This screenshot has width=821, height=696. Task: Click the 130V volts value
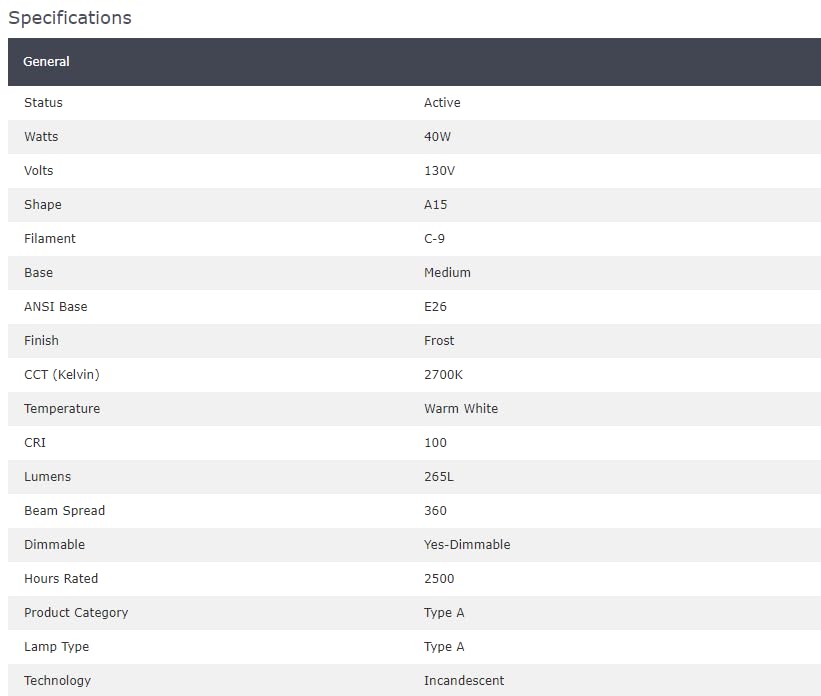point(439,171)
